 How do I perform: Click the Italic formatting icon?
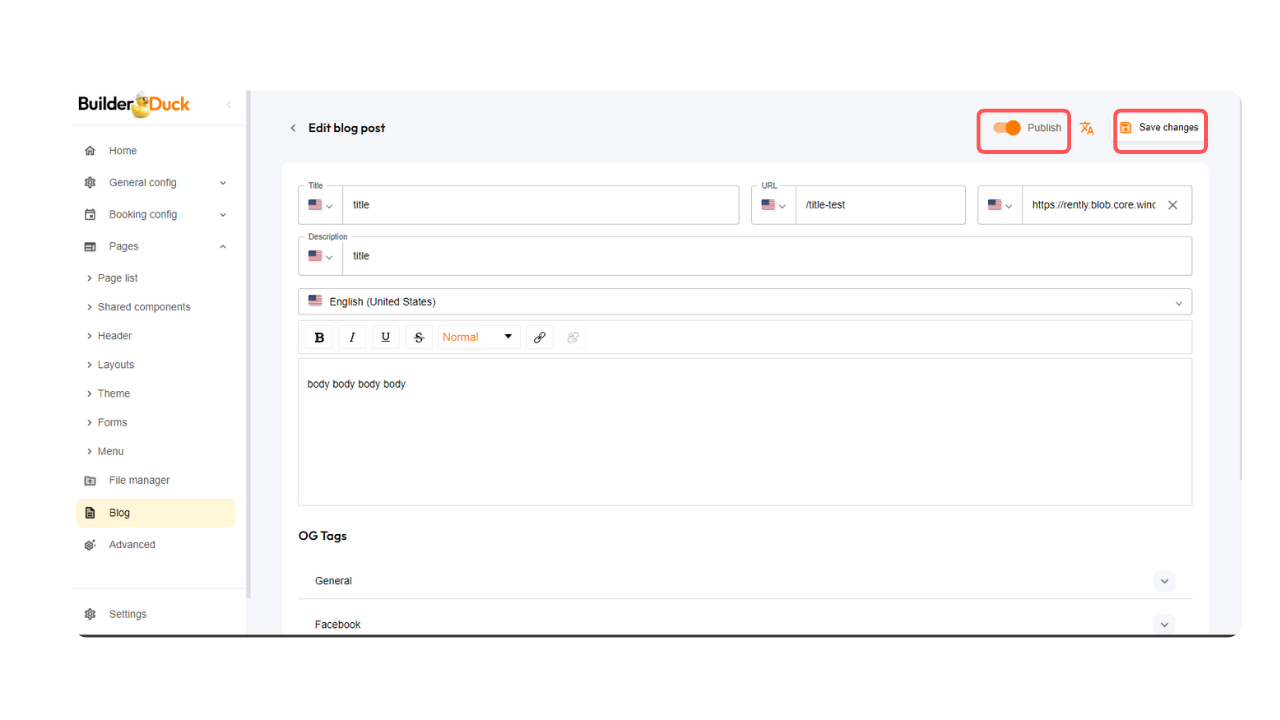352,337
